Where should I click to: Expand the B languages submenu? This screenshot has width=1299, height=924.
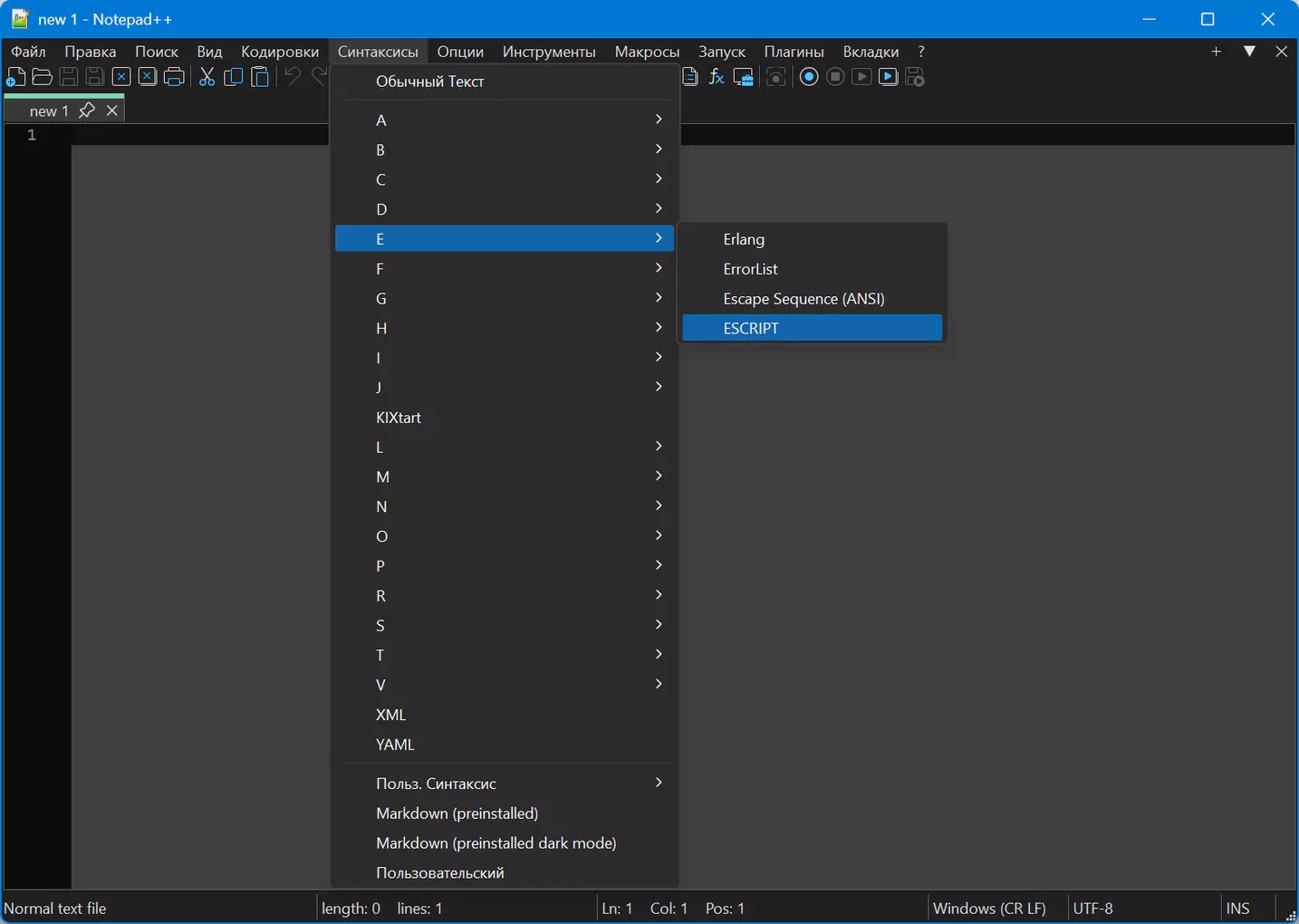[505, 149]
